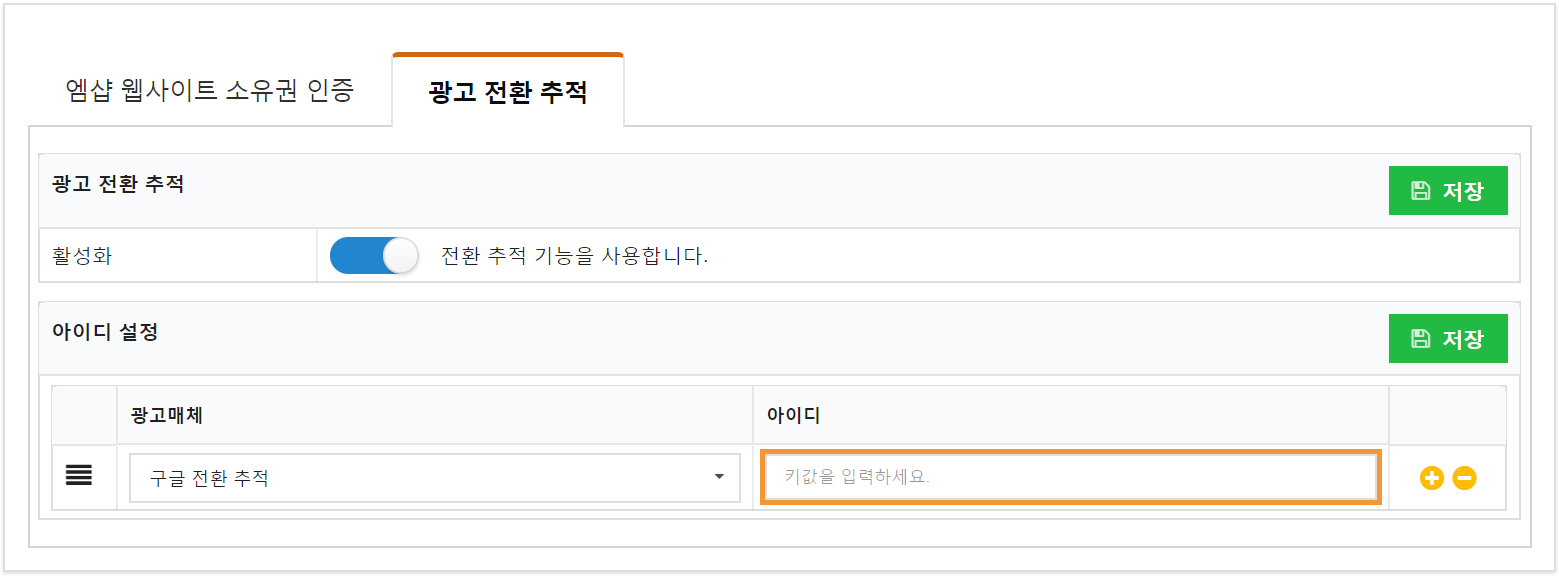Click the 아이디 설정 section title
The width and height of the screenshot is (1559, 576).
pos(105,332)
